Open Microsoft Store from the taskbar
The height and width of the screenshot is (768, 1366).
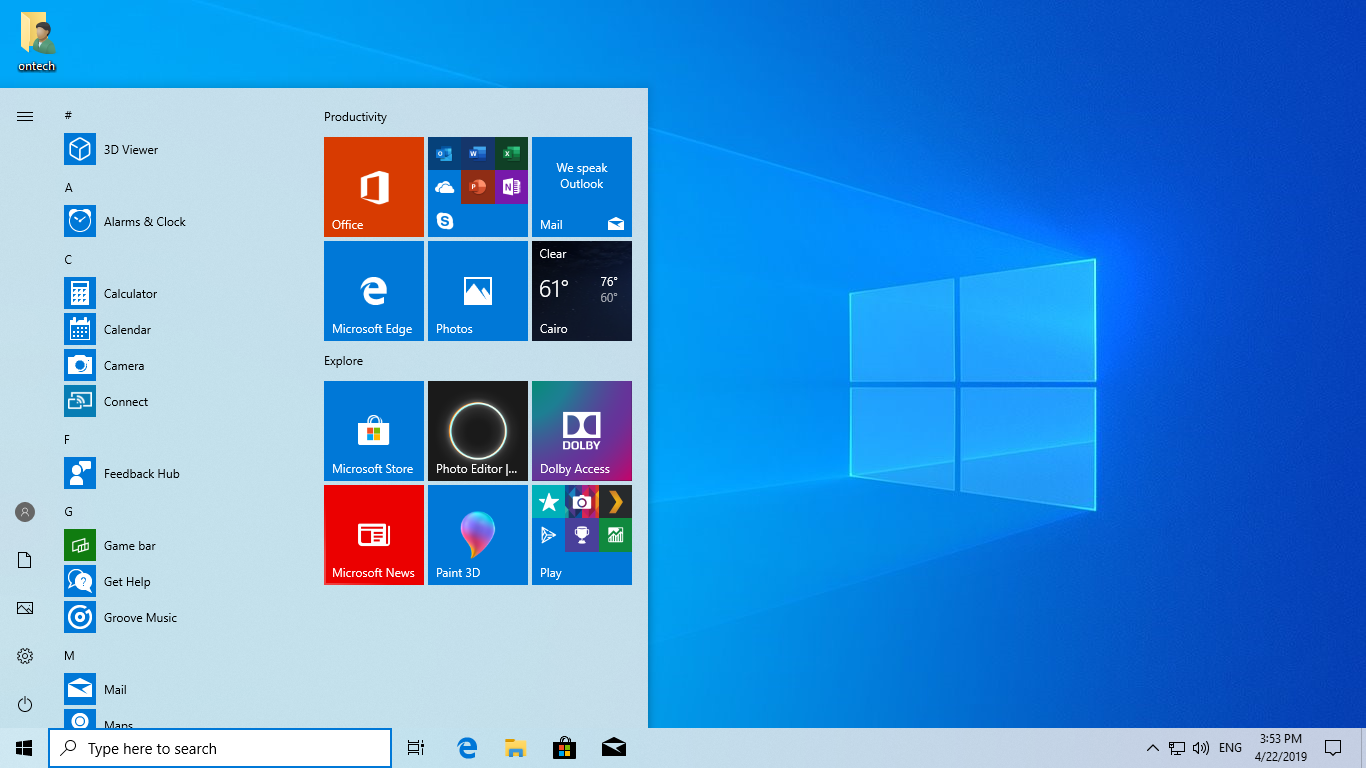coord(564,748)
